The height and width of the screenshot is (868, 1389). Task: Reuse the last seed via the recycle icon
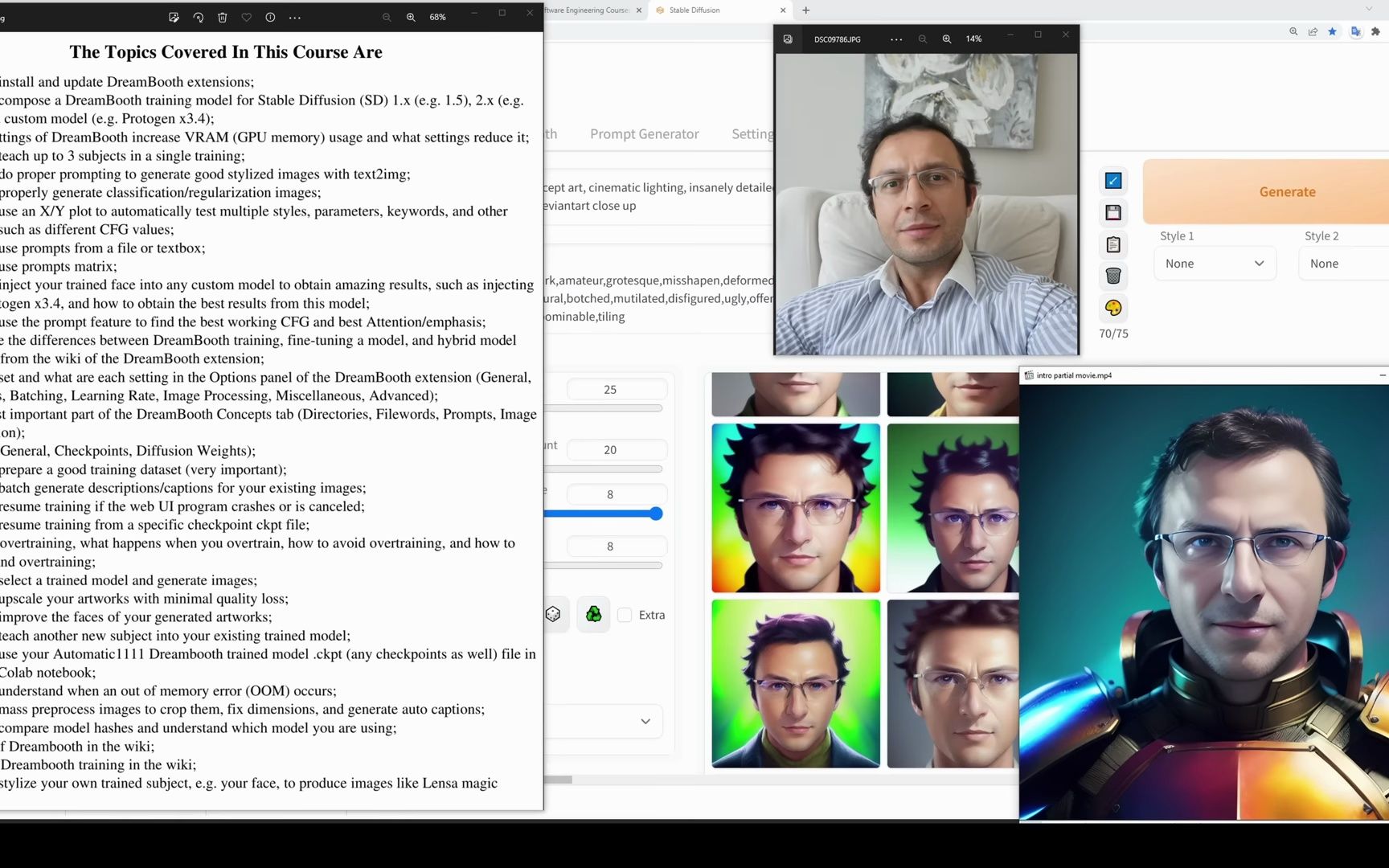point(594,614)
